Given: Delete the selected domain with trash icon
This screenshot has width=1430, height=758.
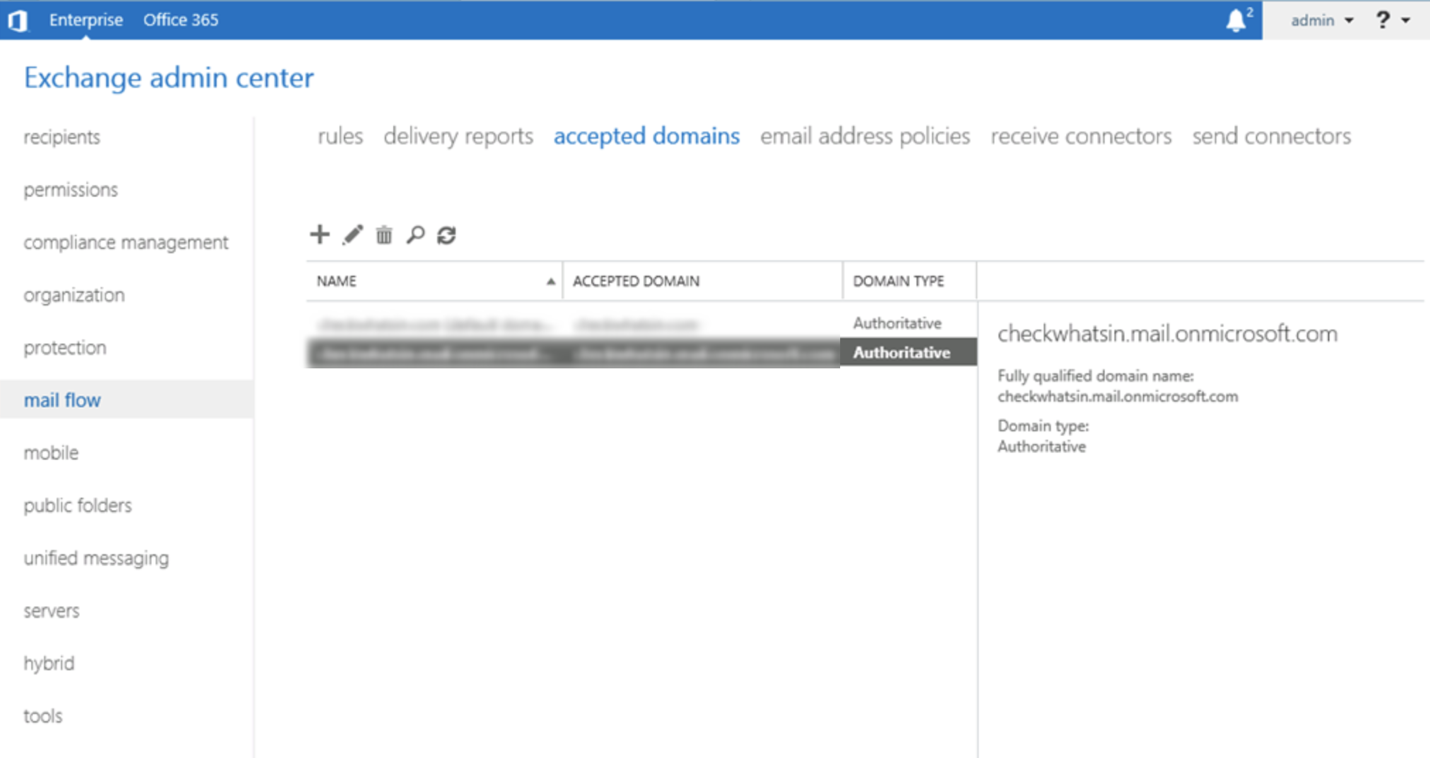Looking at the screenshot, I should pos(384,235).
